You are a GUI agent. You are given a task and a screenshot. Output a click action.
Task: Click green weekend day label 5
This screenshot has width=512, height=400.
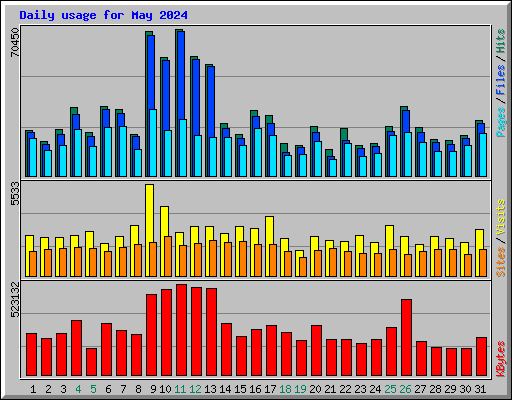[x=93, y=389]
